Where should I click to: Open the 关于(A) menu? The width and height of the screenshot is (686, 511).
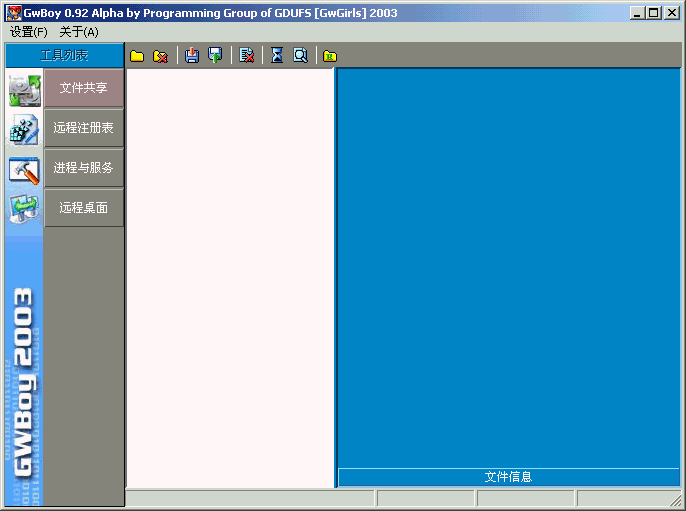[79, 32]
